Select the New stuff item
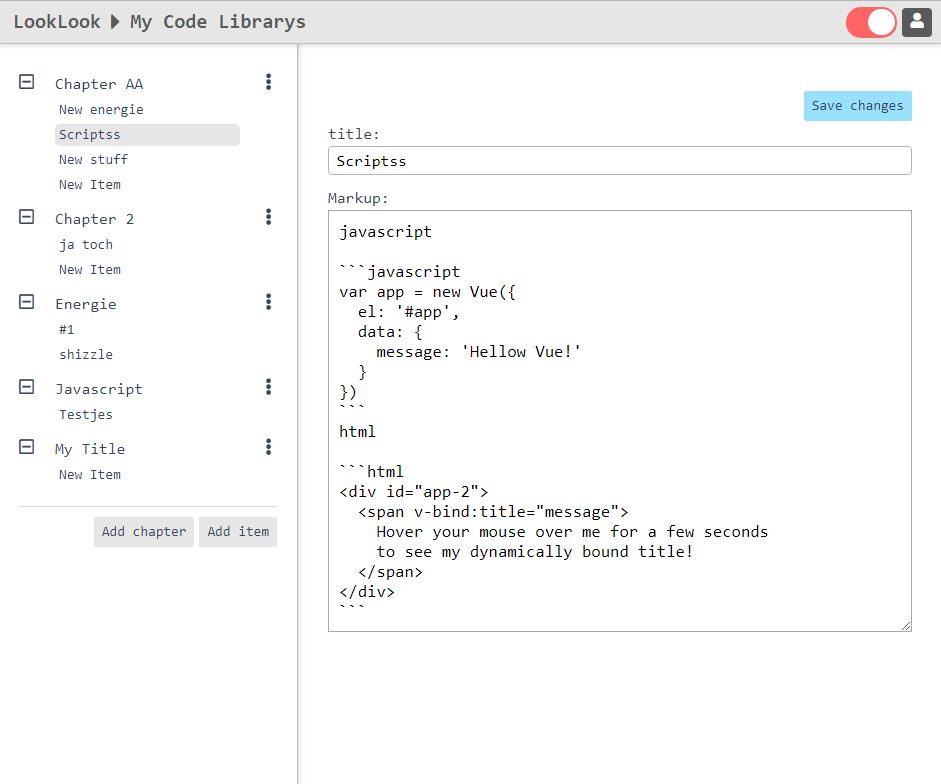 [x=93, y=160]
